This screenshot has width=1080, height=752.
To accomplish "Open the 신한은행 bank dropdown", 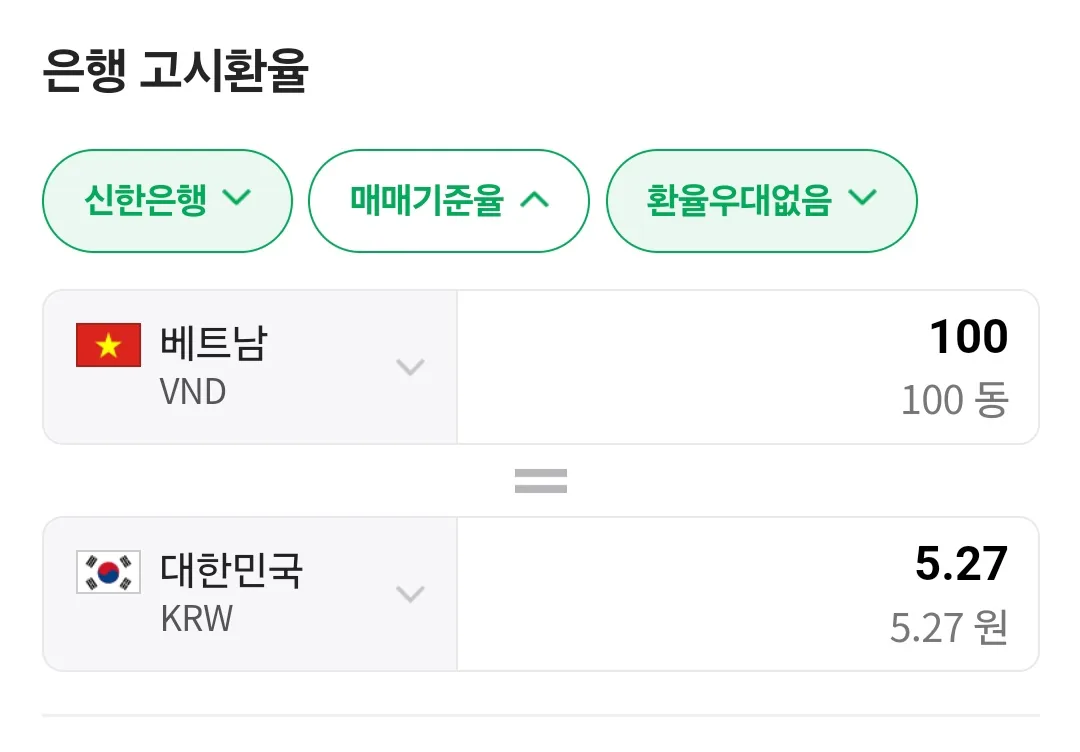I will tap(167, 201).
